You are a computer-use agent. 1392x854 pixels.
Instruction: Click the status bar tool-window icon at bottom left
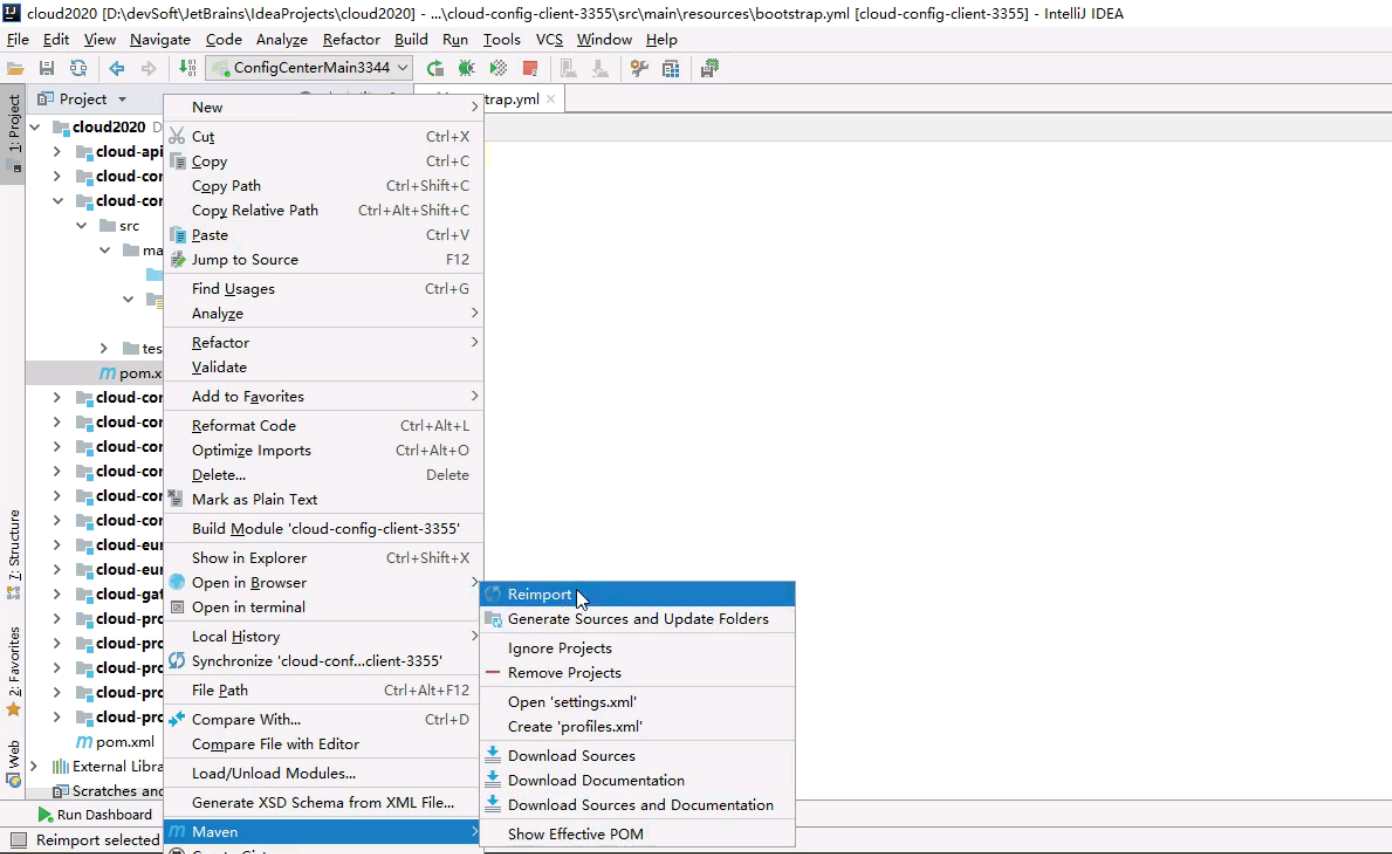(x=18, y=840)
